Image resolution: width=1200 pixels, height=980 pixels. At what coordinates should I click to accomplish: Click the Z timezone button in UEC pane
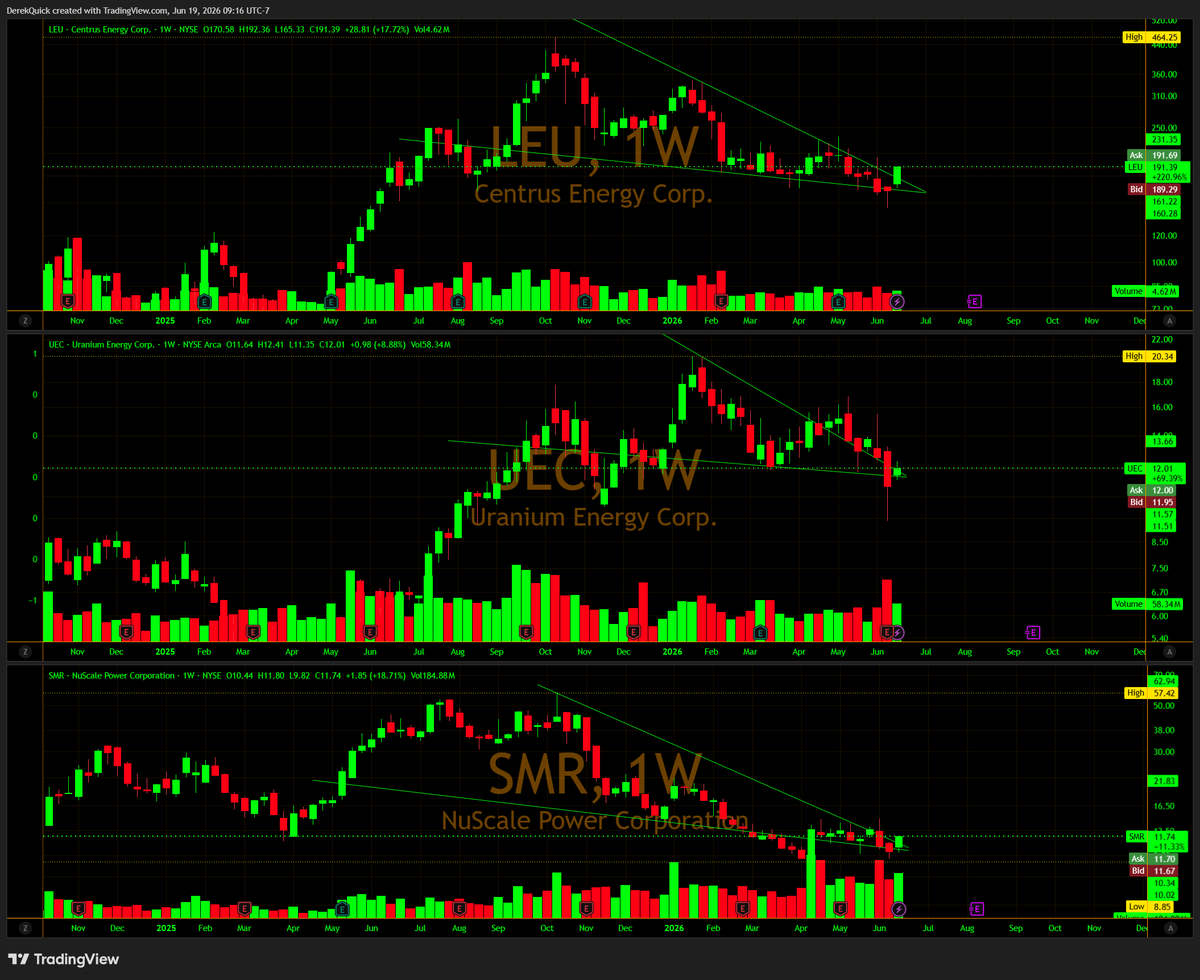point(25,652)
